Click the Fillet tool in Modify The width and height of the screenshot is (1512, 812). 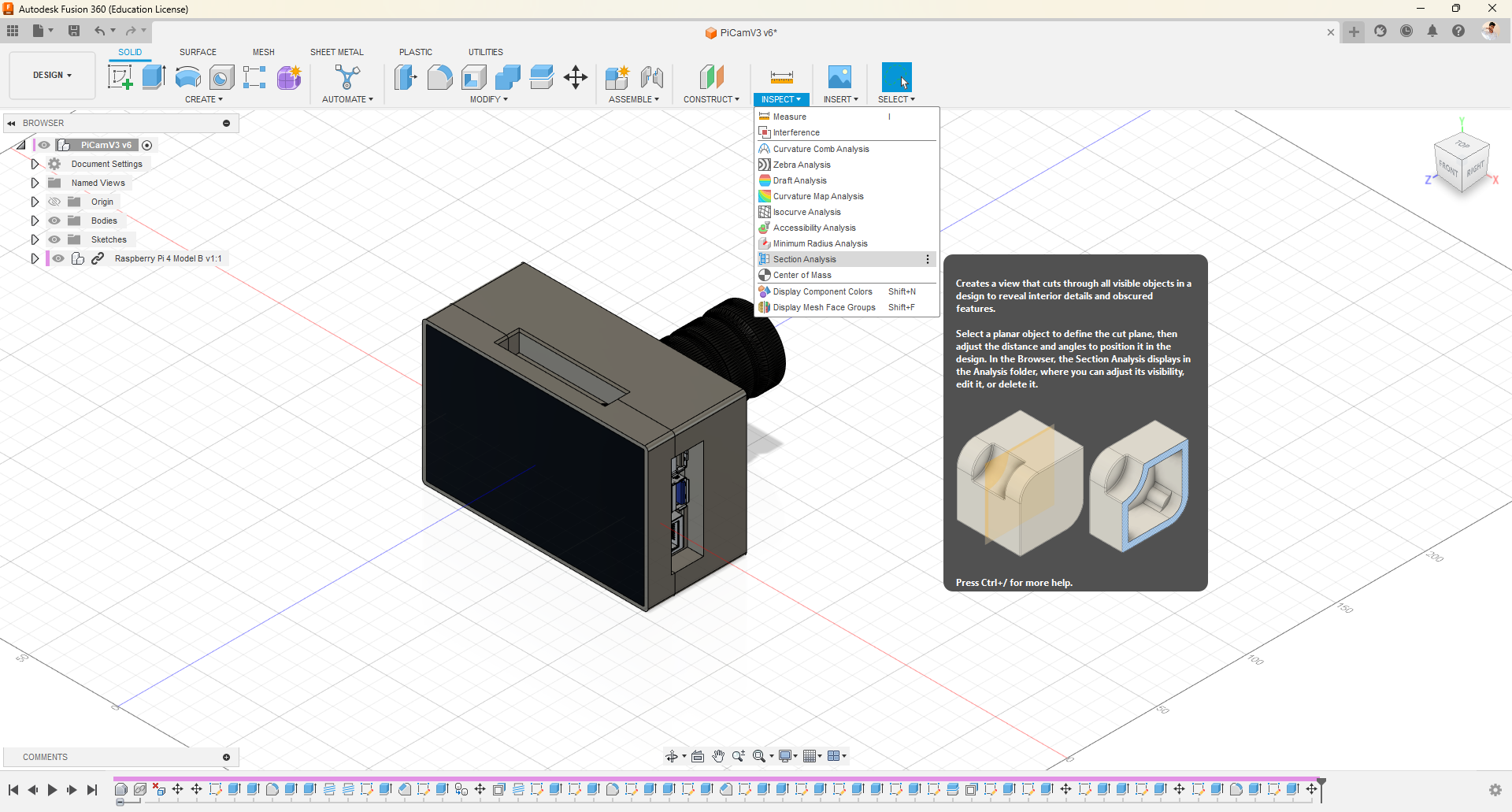[439, 77]
